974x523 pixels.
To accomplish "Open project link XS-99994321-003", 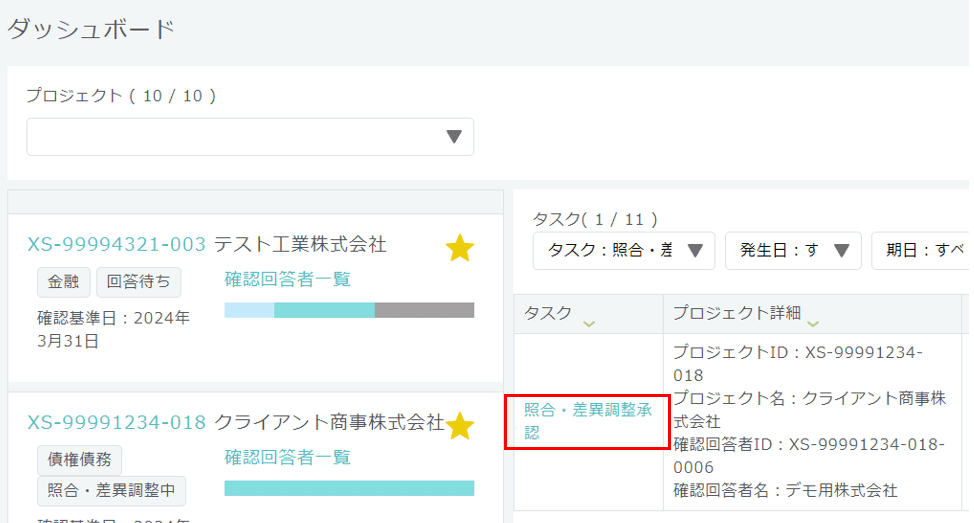I will 116,245.
